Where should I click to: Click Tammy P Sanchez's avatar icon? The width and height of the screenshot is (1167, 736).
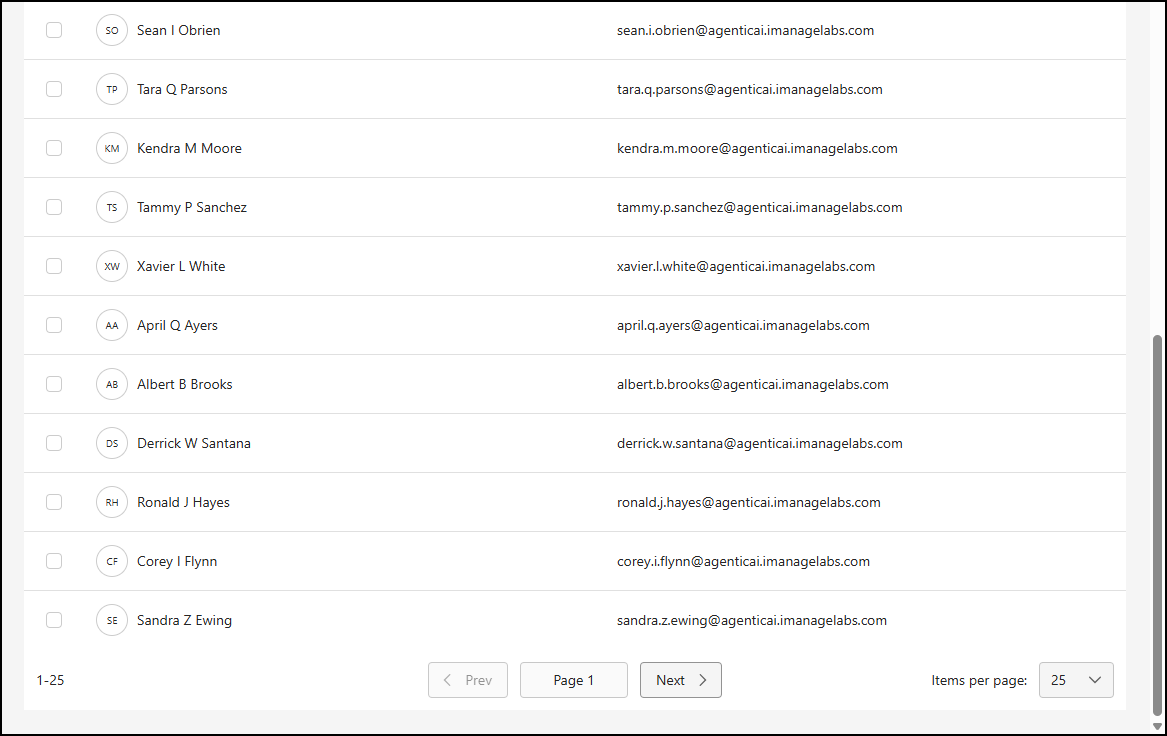112,207
